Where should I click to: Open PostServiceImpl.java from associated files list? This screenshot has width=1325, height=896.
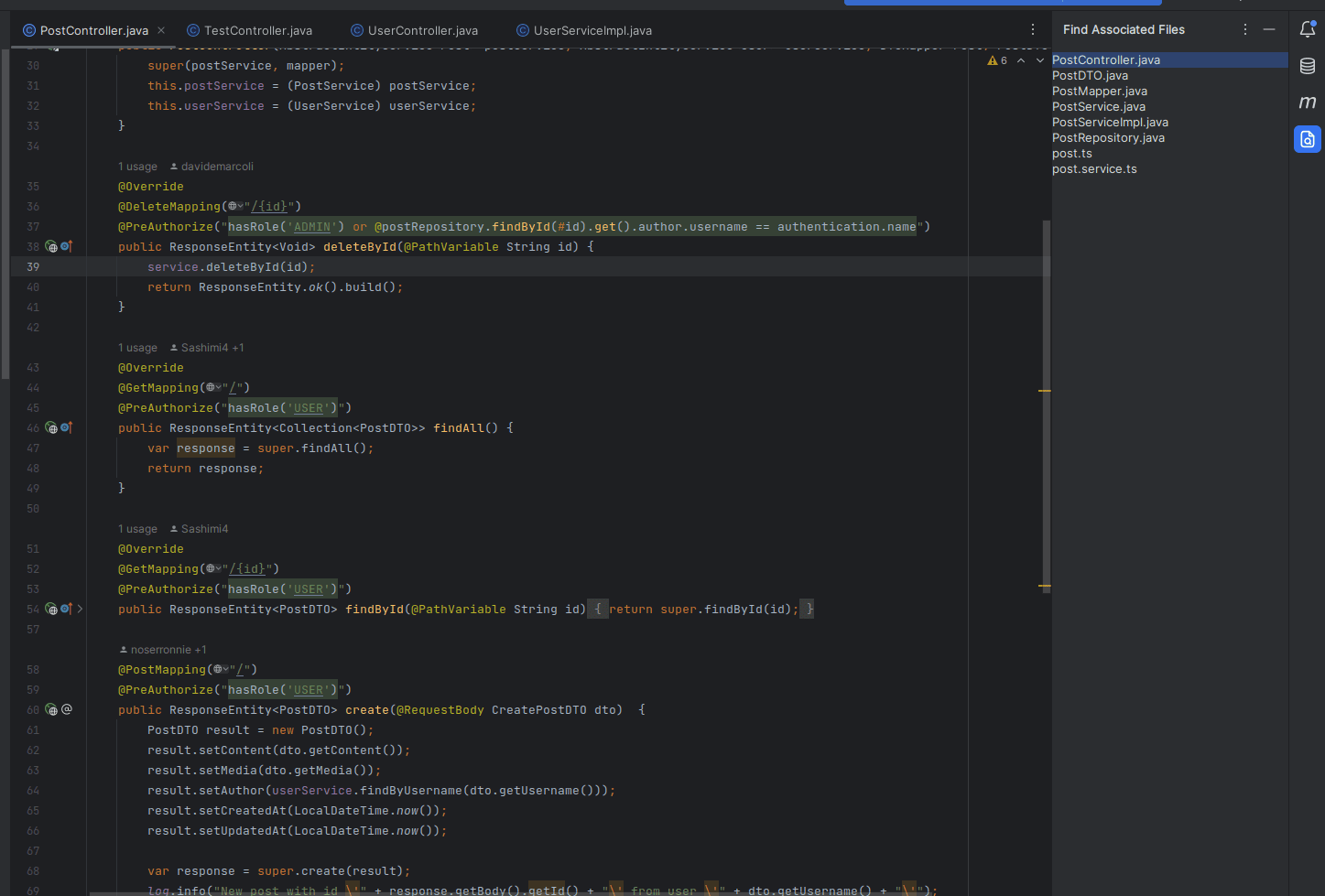(1110, 123)
